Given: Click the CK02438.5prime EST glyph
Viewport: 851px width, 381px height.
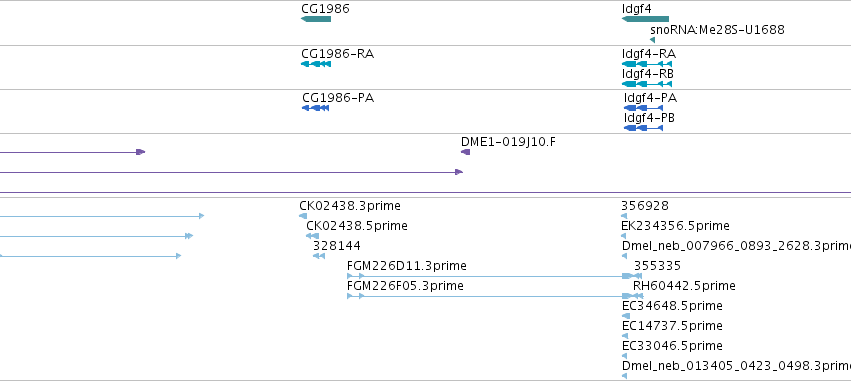Looking at the screenshot, I should (x=312, y=236).
